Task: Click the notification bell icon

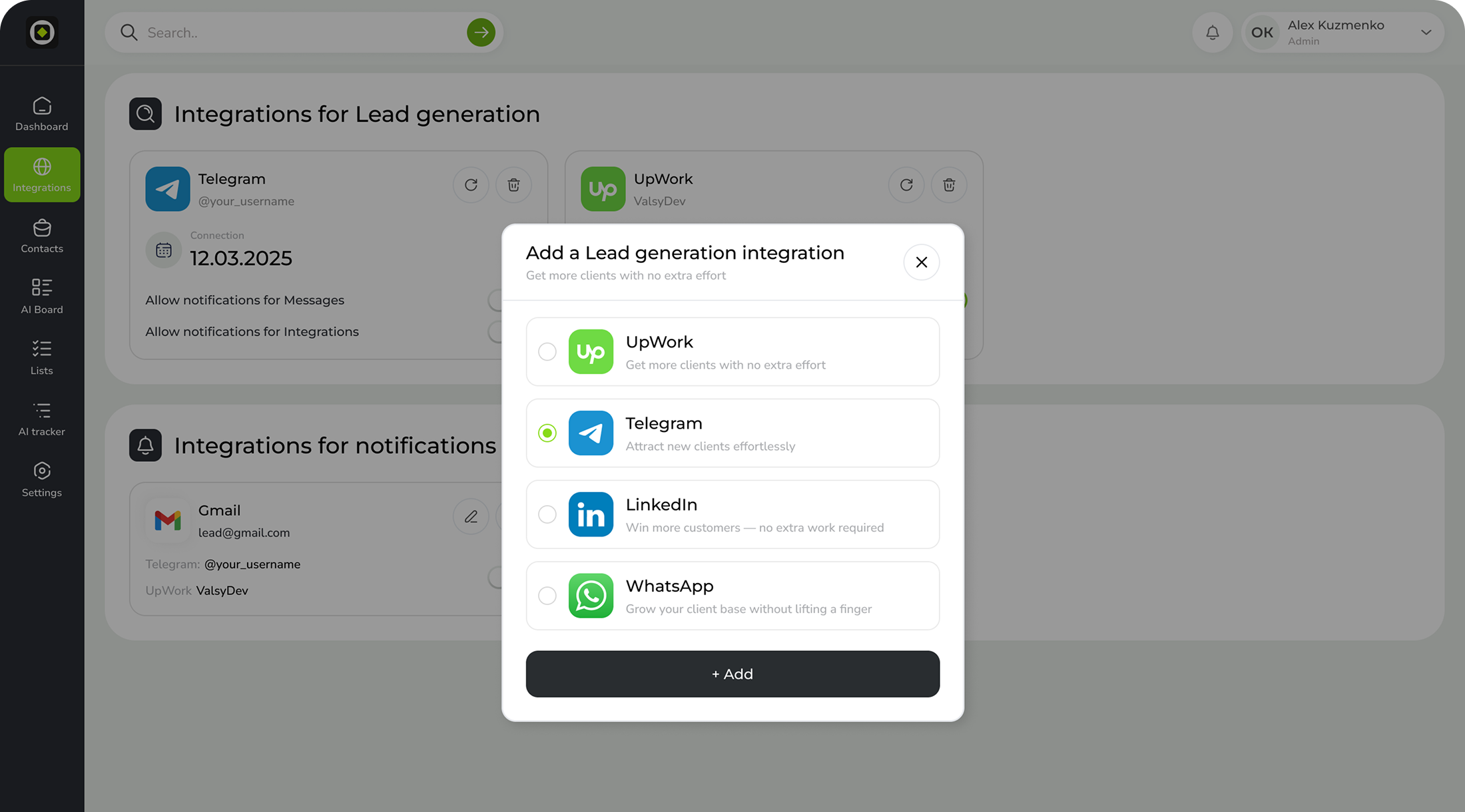Action: click(x=1212, y=33)
